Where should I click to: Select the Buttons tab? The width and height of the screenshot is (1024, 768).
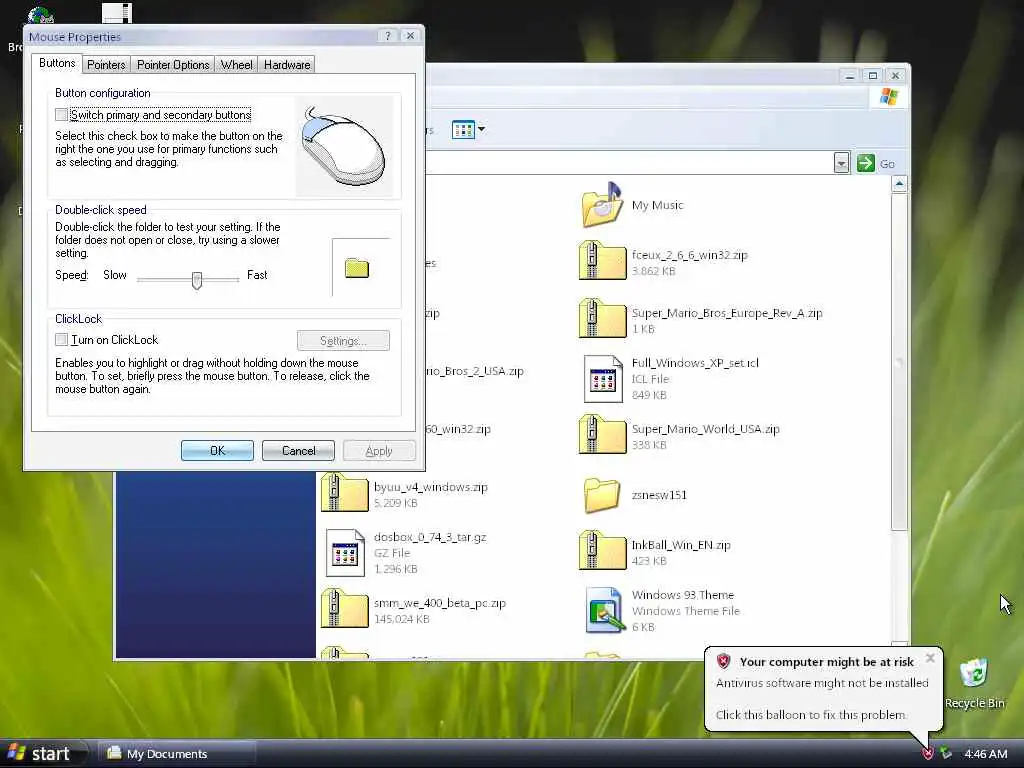tap(57, 63)
